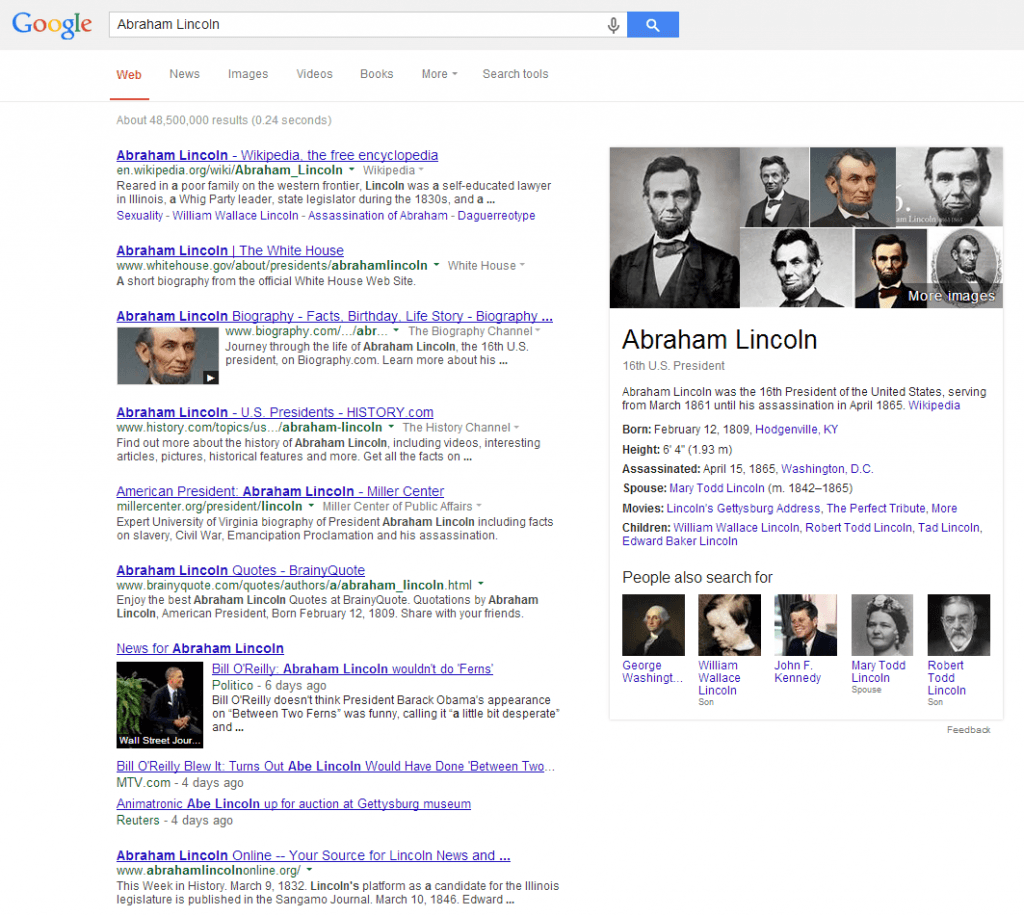Image resolution: width=1024 pixels, height=916 pixels.
Task: Open the Edward Baker Lincoln link
Action: pos(680,541)
